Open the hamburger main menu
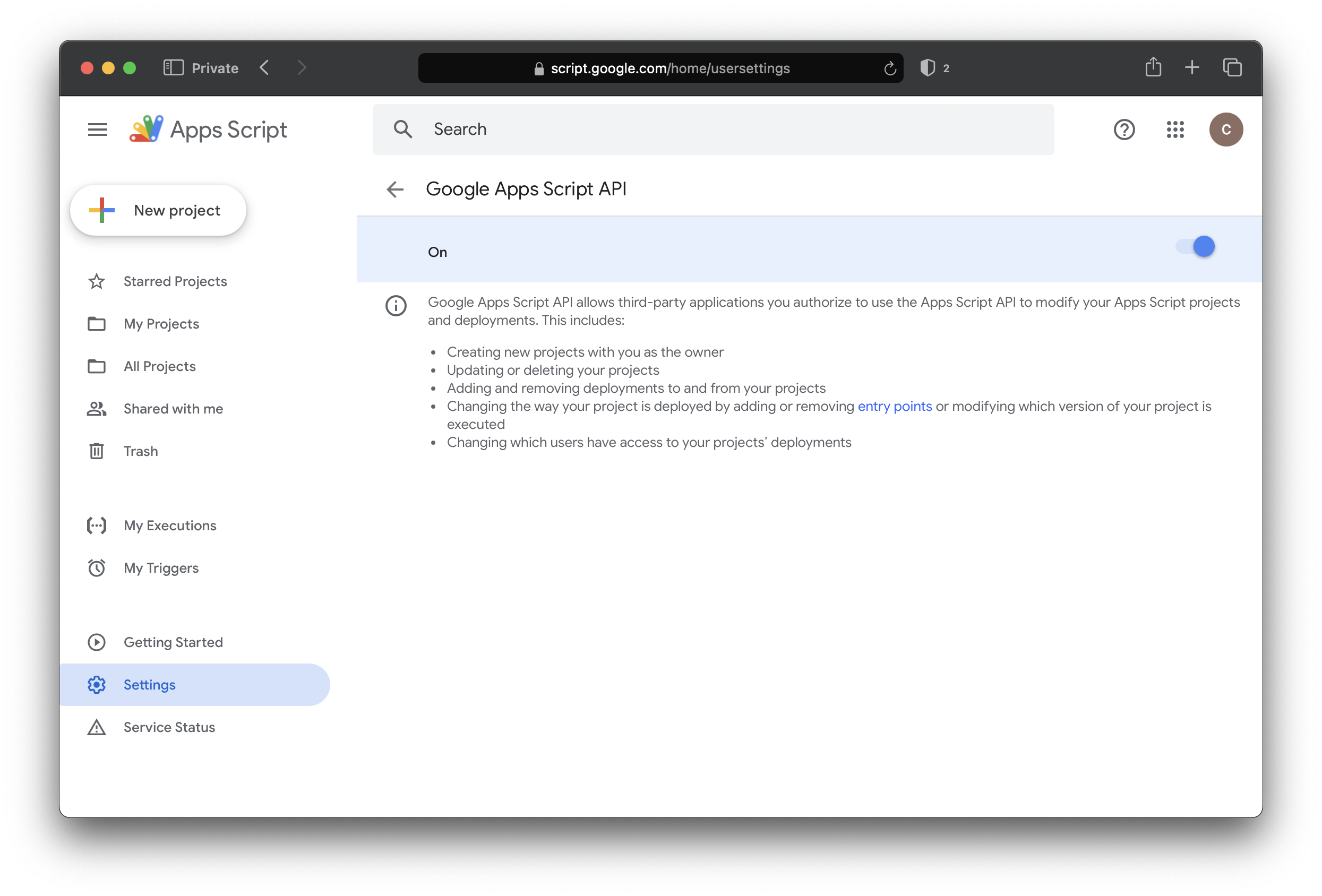 tap(97, 130)
